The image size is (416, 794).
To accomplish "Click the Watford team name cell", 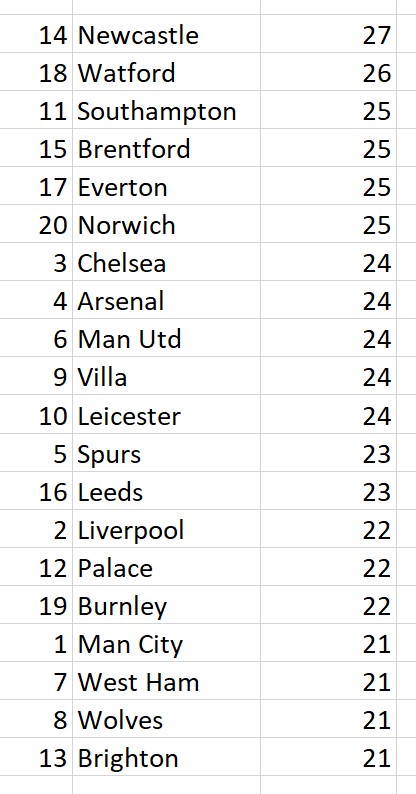I will click(167, 72).
